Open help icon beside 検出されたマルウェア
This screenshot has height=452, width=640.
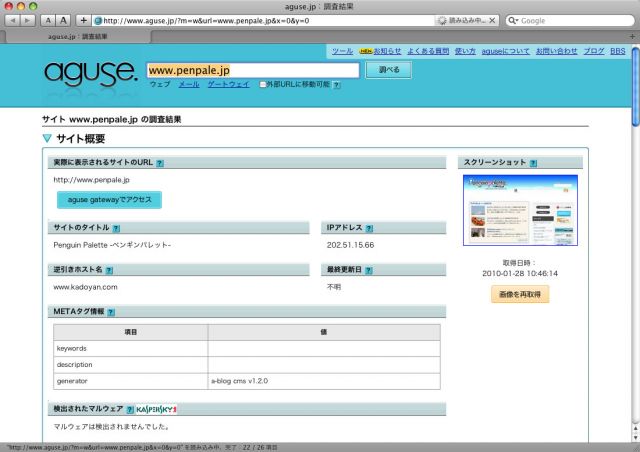coord(130,409)
